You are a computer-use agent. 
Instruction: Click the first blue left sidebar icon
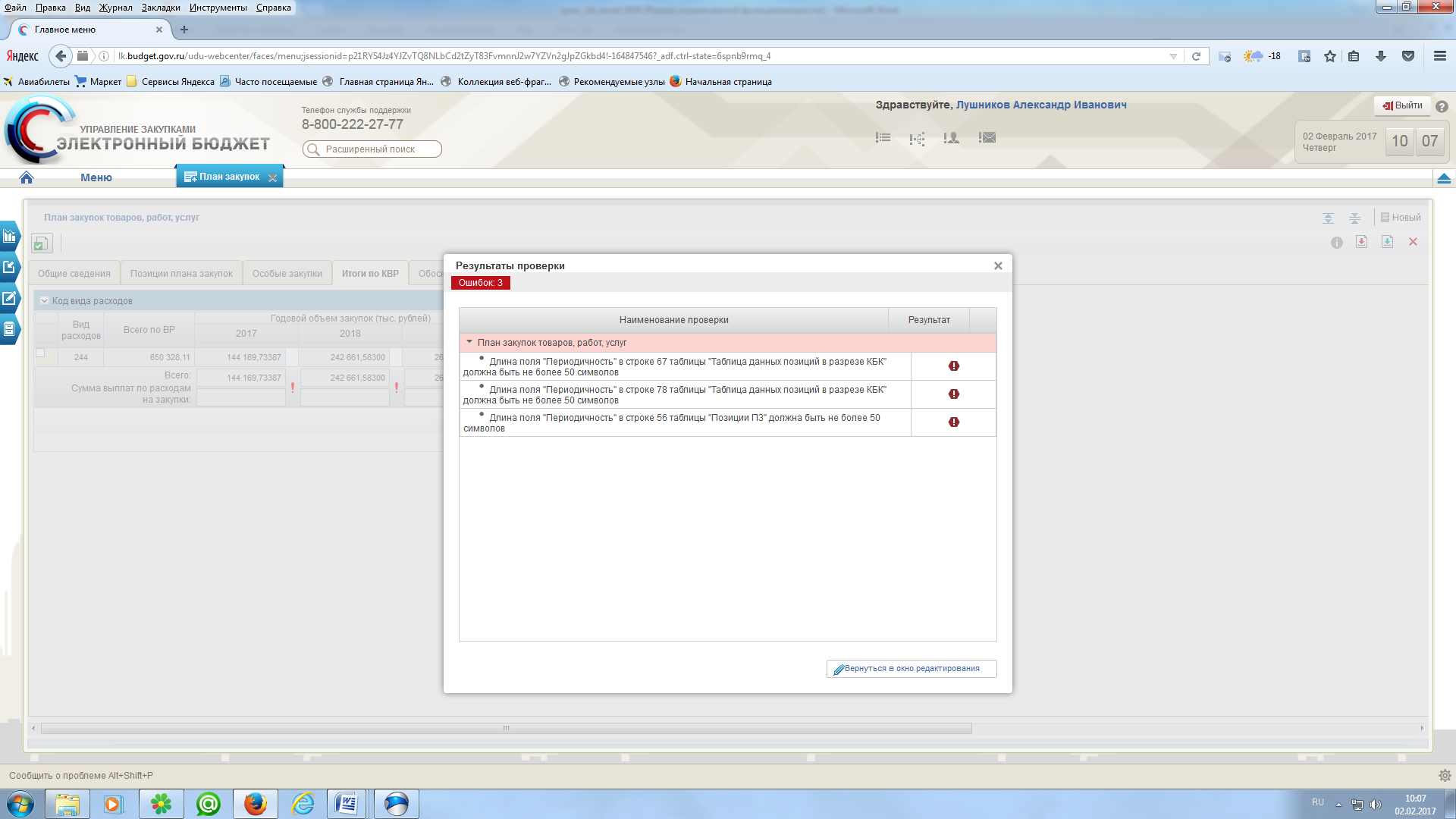[9, 236]
